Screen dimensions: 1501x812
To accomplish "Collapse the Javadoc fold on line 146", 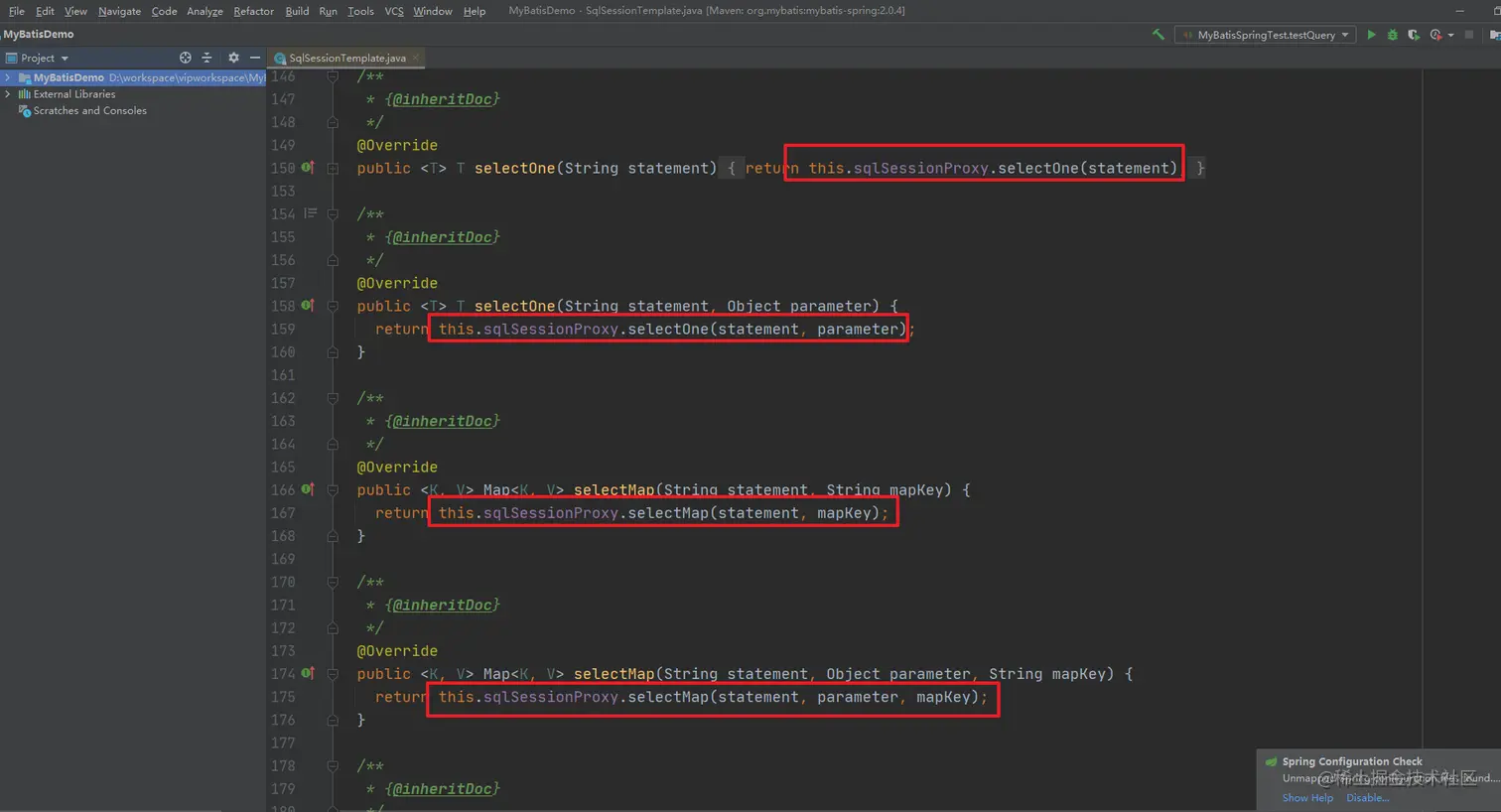I will (333, 76).
